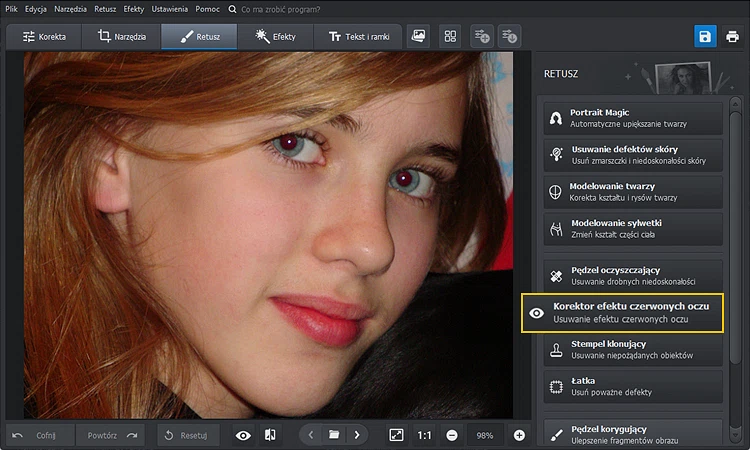Go to previous photo with left chevron

pos(311,435)
